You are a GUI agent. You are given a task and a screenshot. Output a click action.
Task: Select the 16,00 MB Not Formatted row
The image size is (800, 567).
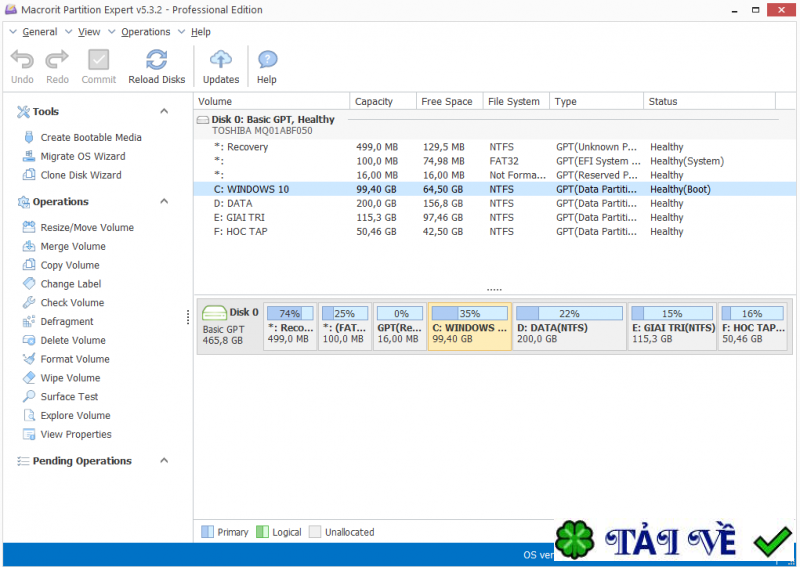pos(494,175)
